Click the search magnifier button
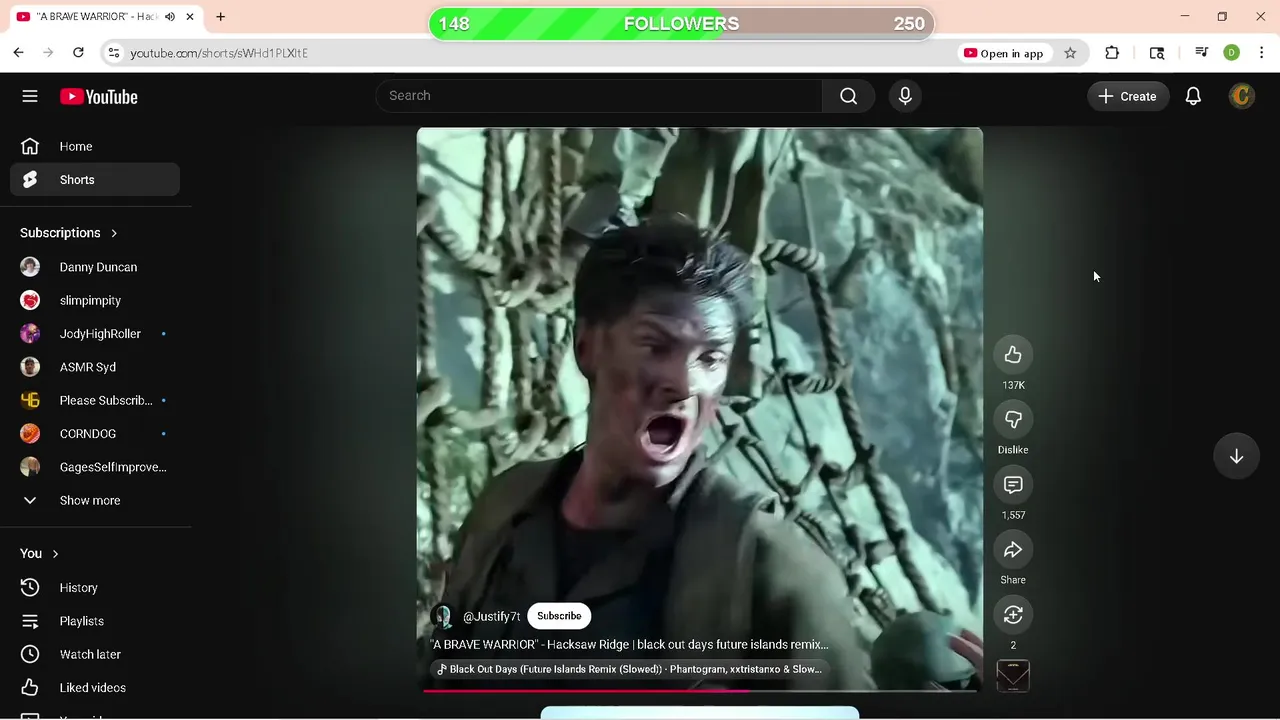1280x720 pixels. tap(848, 96)
